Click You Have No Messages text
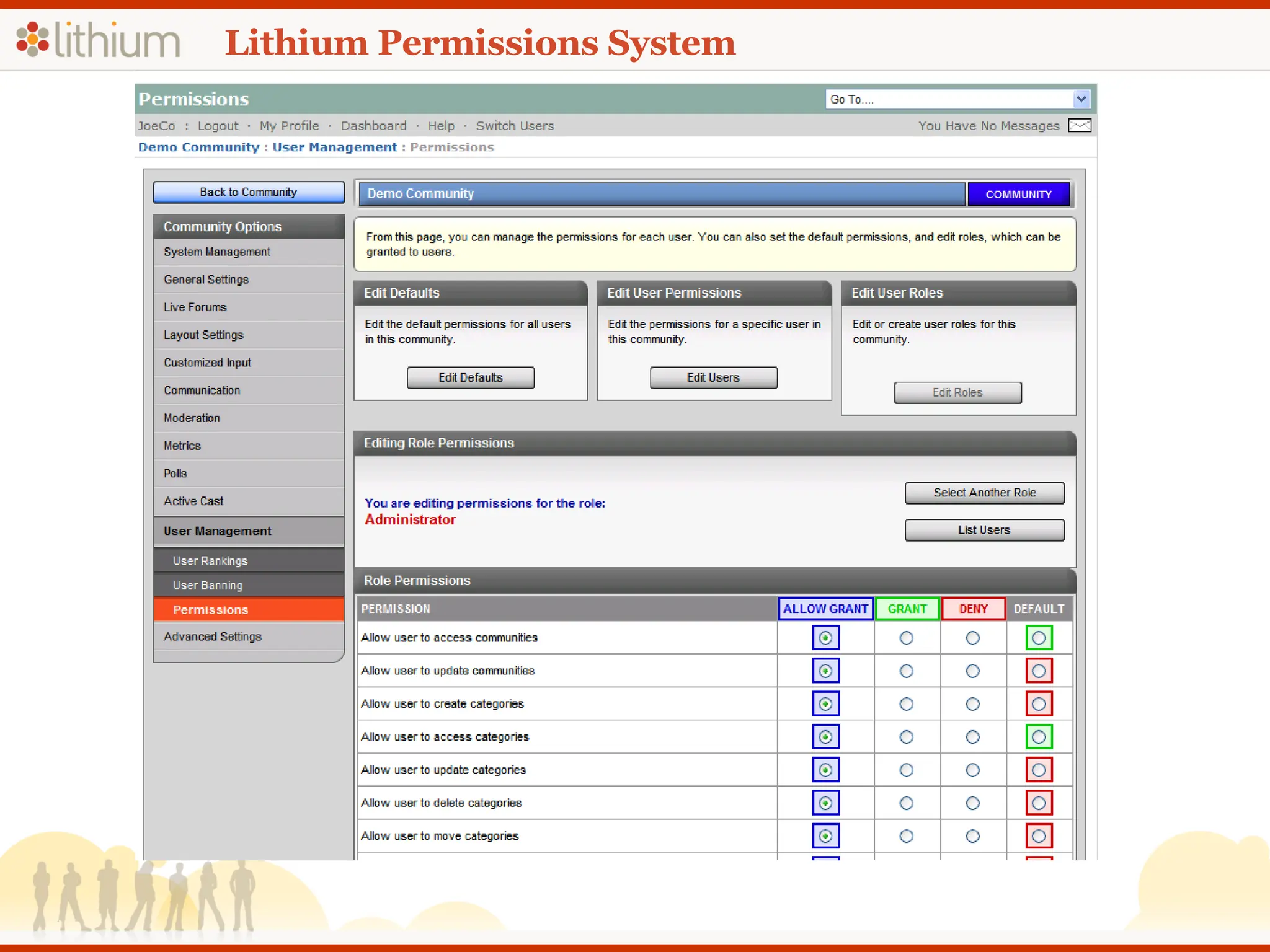 [989, 126]
